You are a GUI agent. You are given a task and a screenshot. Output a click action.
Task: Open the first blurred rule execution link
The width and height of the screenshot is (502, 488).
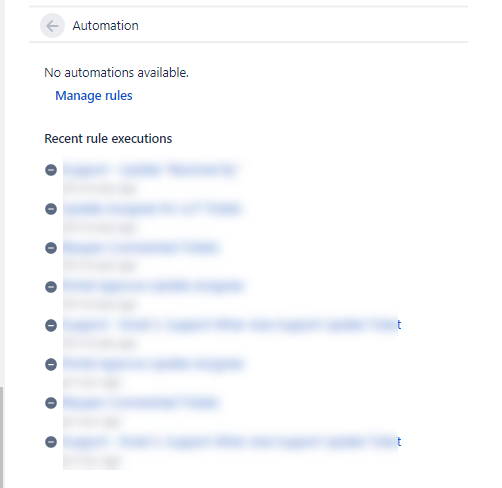(x=150, y=170)
